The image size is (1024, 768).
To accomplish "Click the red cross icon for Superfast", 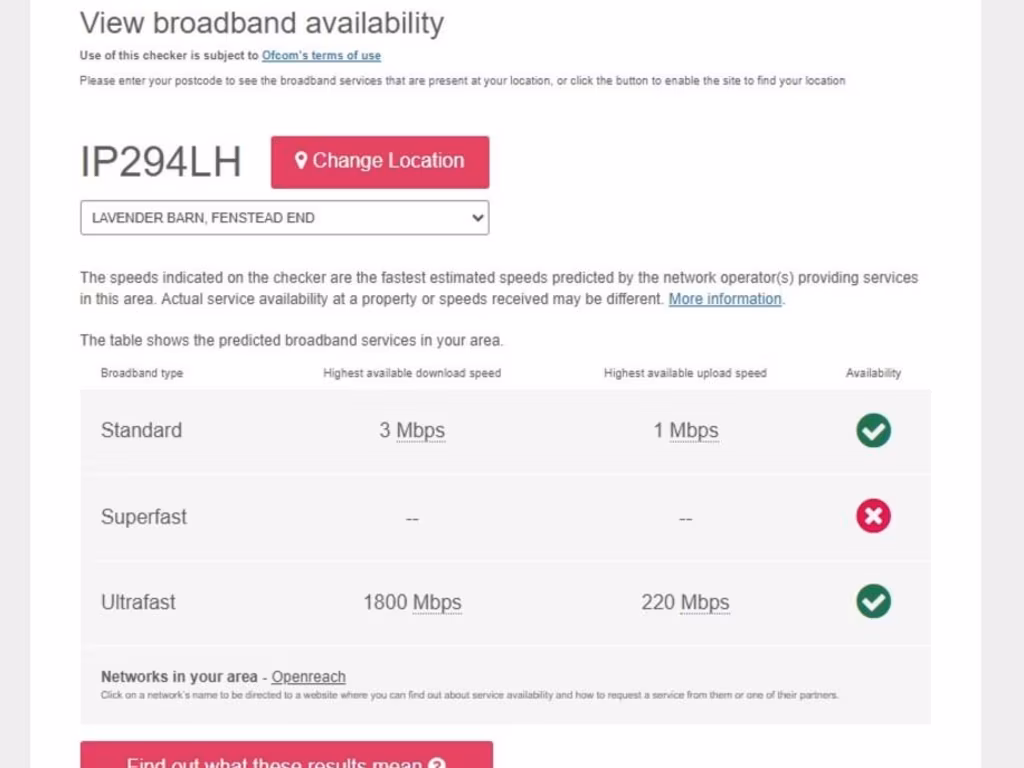I will point(873,516).
